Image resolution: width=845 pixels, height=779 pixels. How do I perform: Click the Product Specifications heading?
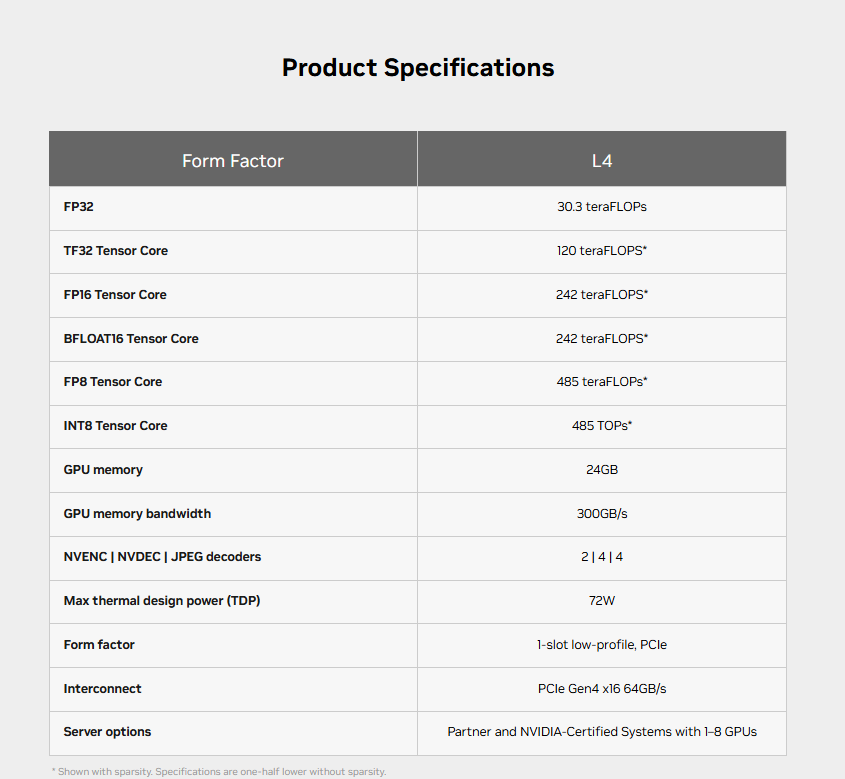418,68
